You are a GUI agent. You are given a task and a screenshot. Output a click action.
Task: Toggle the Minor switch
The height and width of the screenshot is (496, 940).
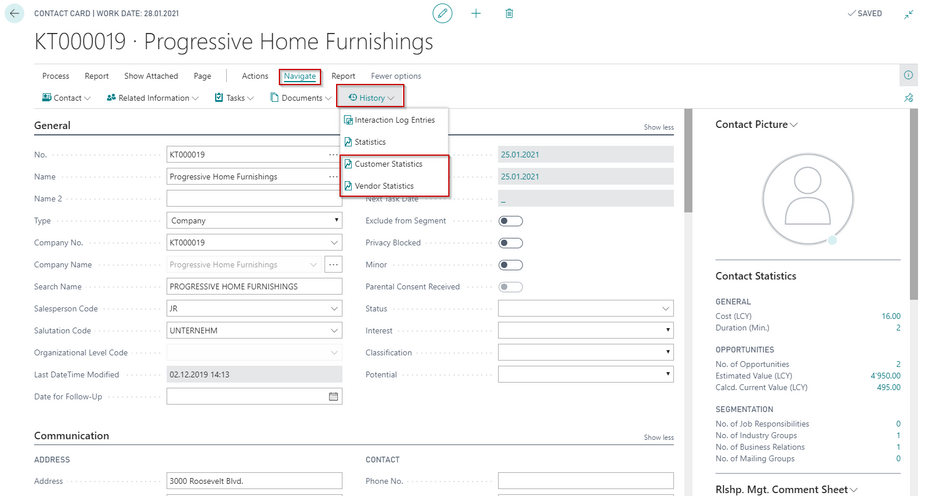click(510, 265)
